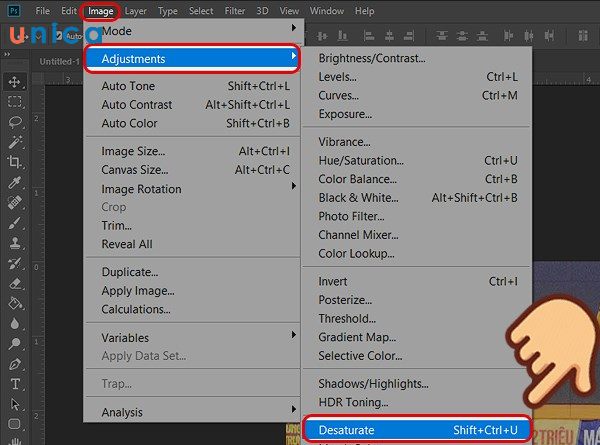Choose Black & White adjustment
The width and height of the screenshot is (600, 445).
coord(417,198)
